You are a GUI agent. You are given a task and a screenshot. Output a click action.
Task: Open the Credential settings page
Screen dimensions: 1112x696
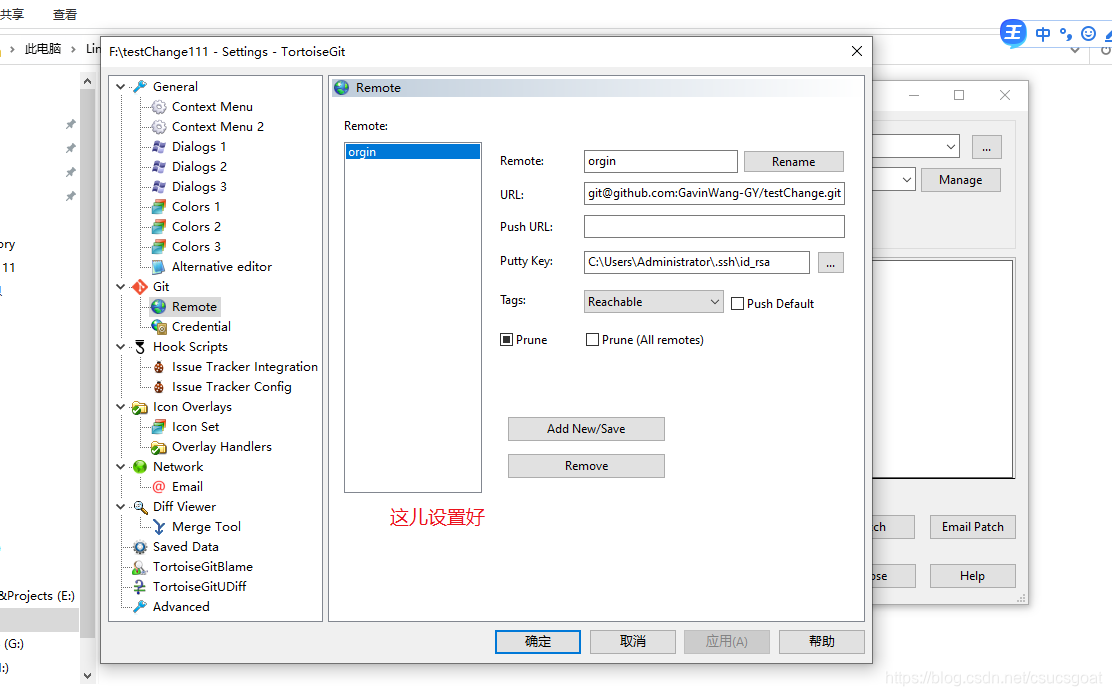pyautogui.click(x=201, y=327)
